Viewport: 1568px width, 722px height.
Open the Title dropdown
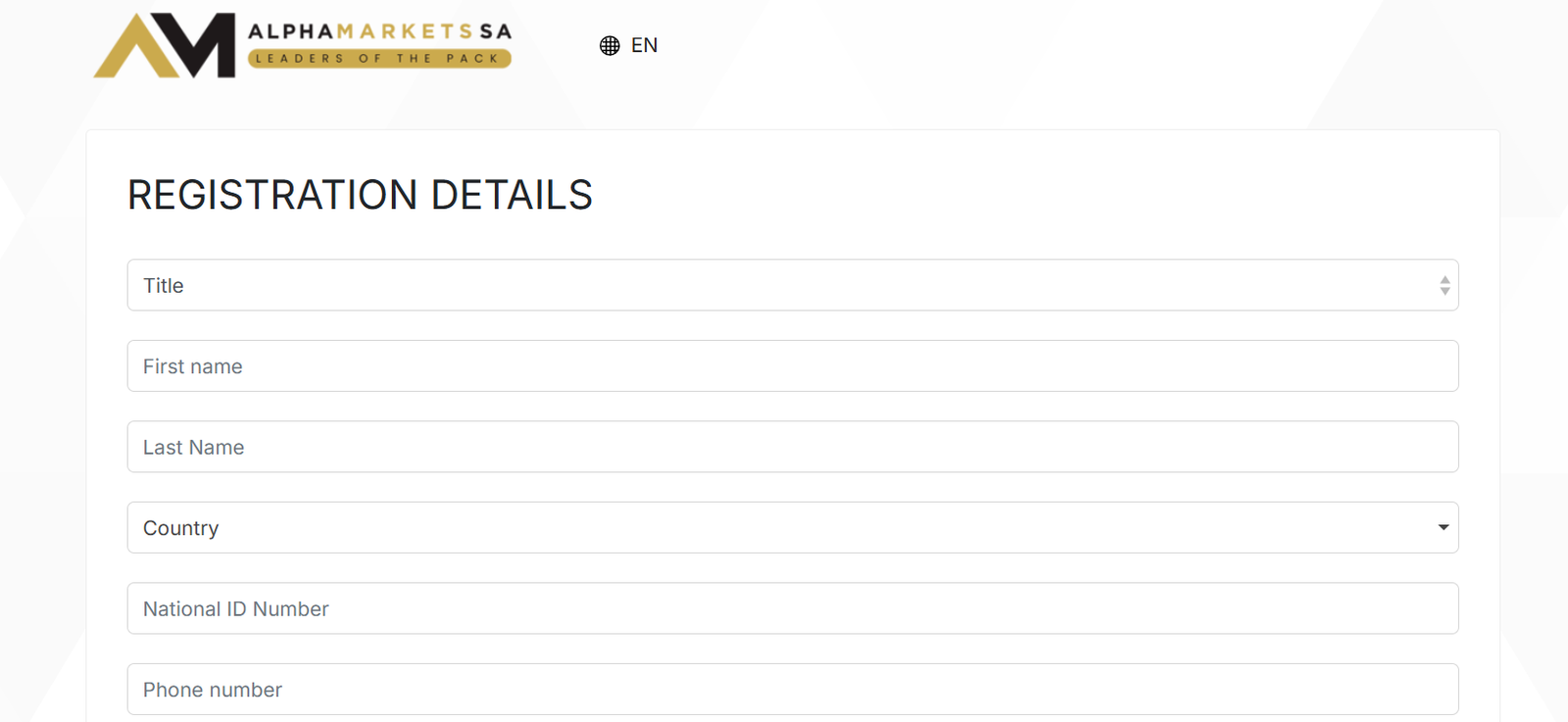pos(793,285)
